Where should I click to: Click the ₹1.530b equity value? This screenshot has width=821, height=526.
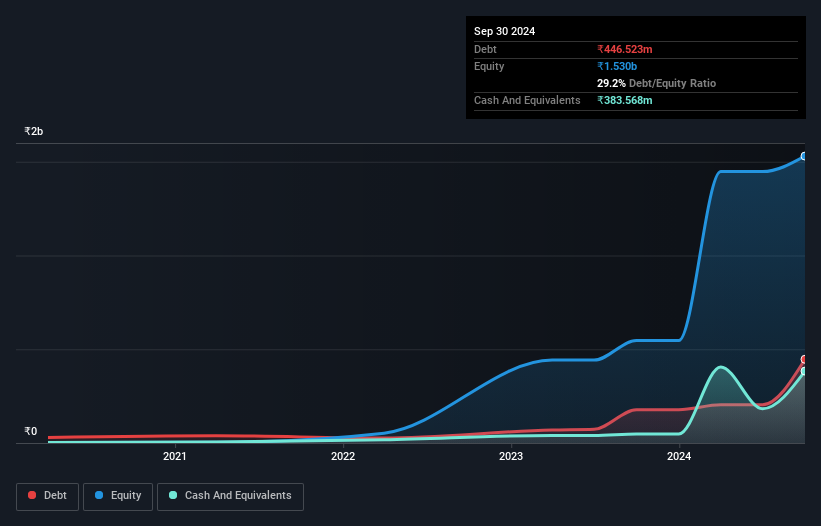[x=617, y=66]
